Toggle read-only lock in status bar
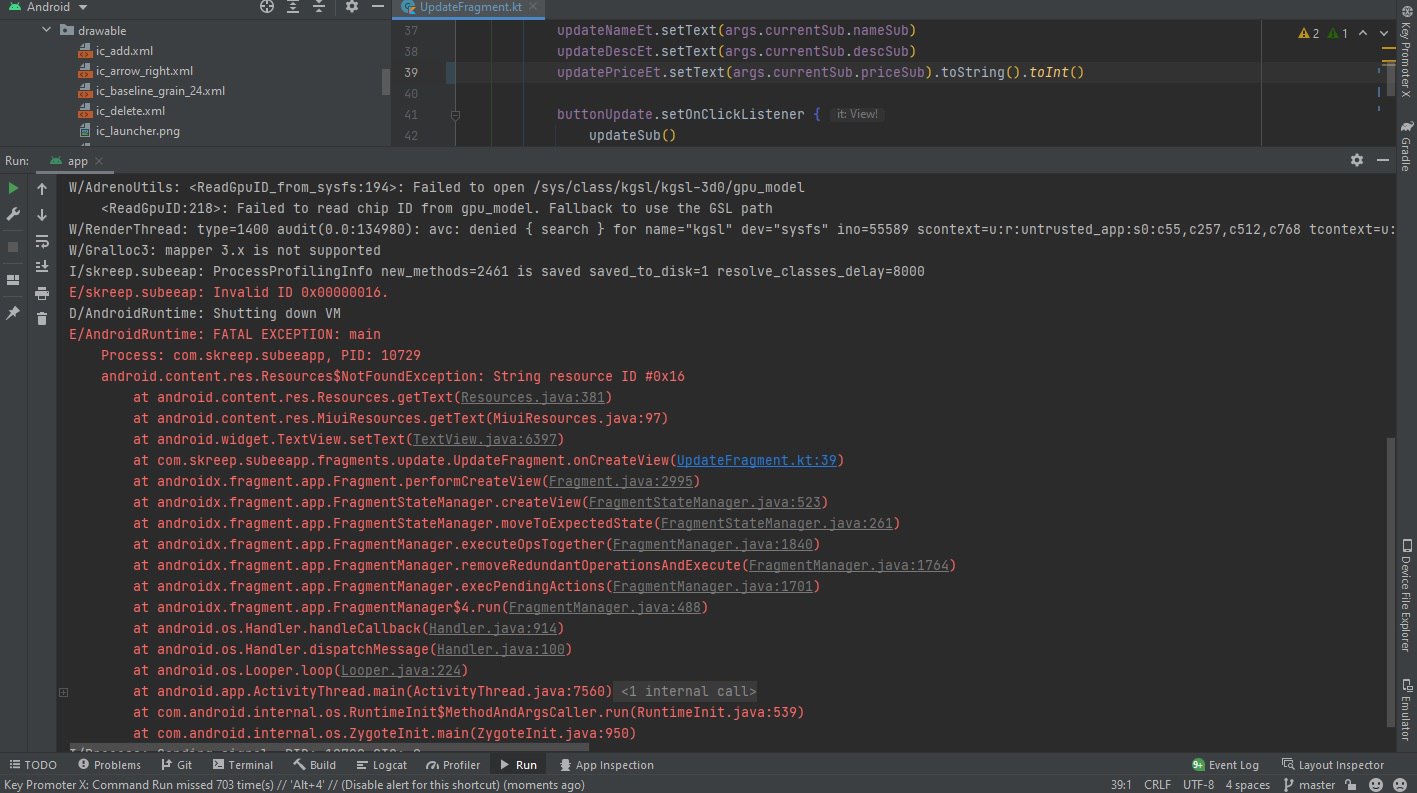Viewport: 1417px width, 793px height. (1350, 786)
